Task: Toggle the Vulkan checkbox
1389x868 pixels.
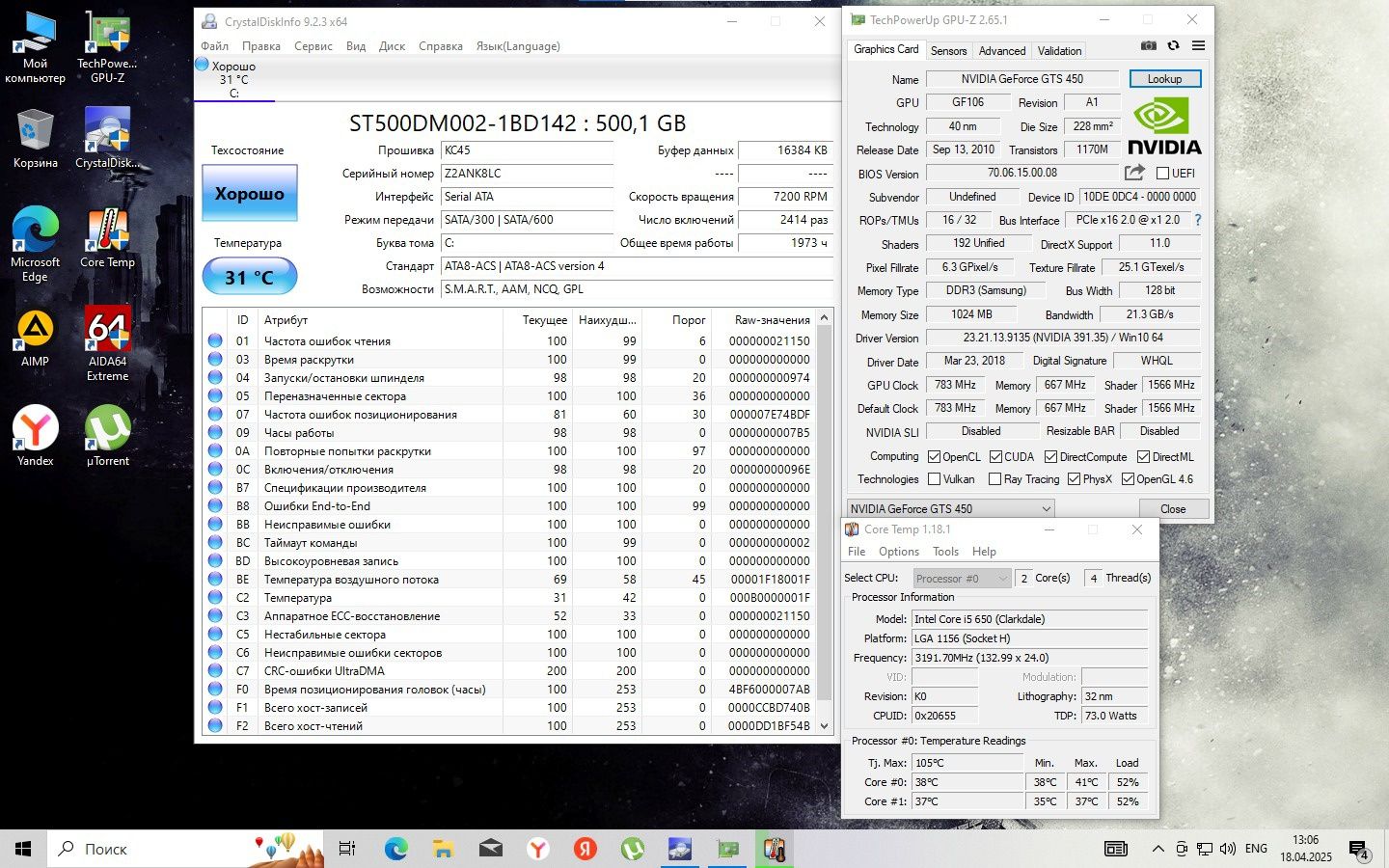Action: tap(934, 479)
